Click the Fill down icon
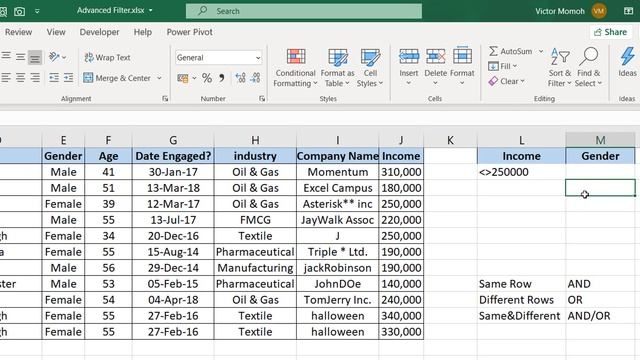Screen dimensions: 640x360 pos(493,66)
